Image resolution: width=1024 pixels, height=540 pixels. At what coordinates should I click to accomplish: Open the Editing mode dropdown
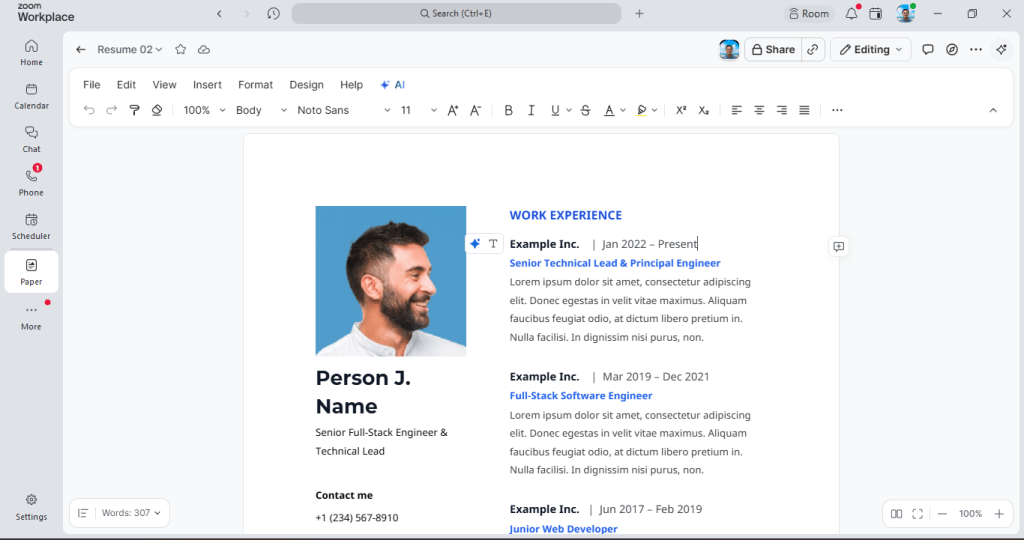(x=871, y=50)
